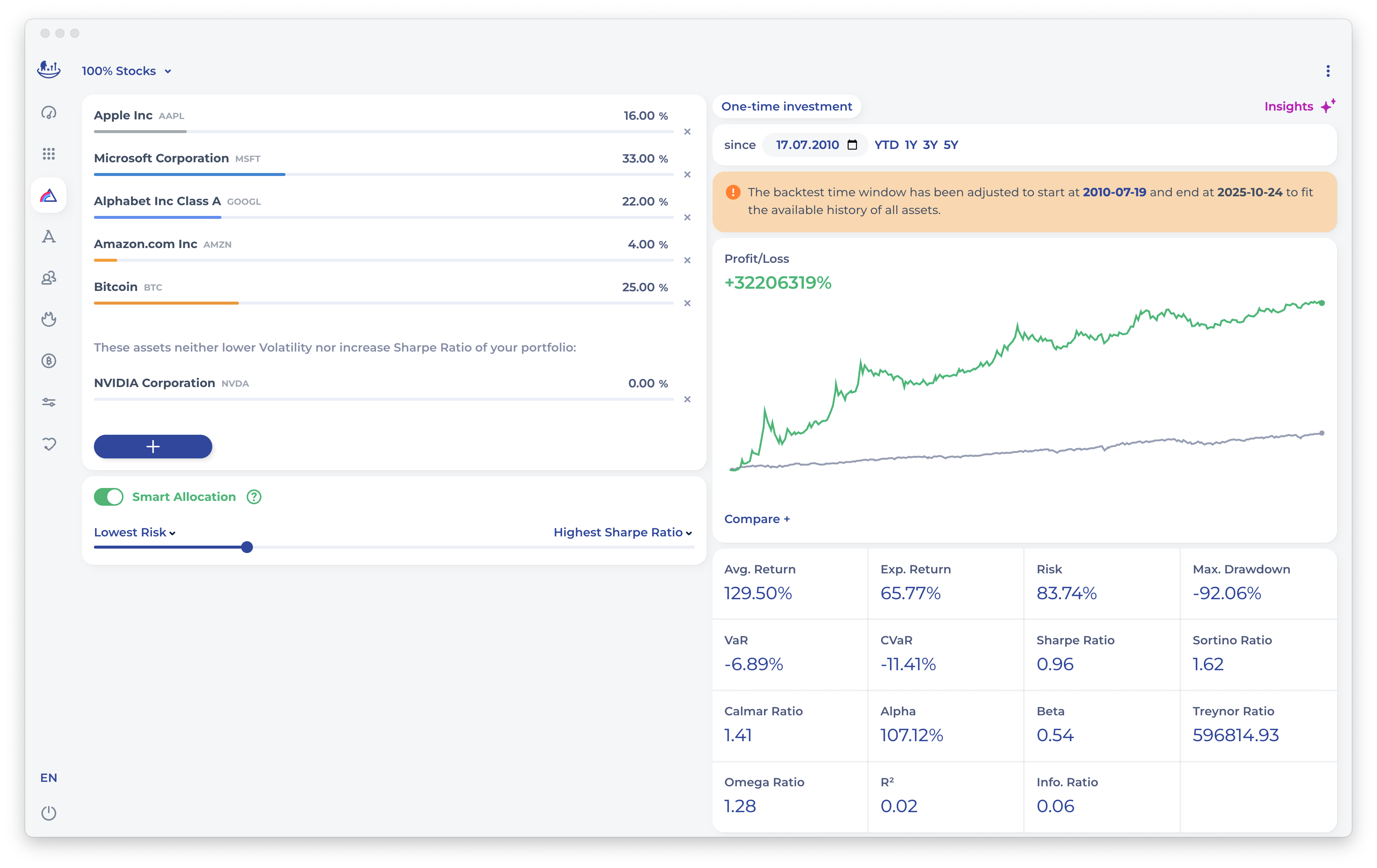Click the flame sidebar icon

click(x=48, y=319)
